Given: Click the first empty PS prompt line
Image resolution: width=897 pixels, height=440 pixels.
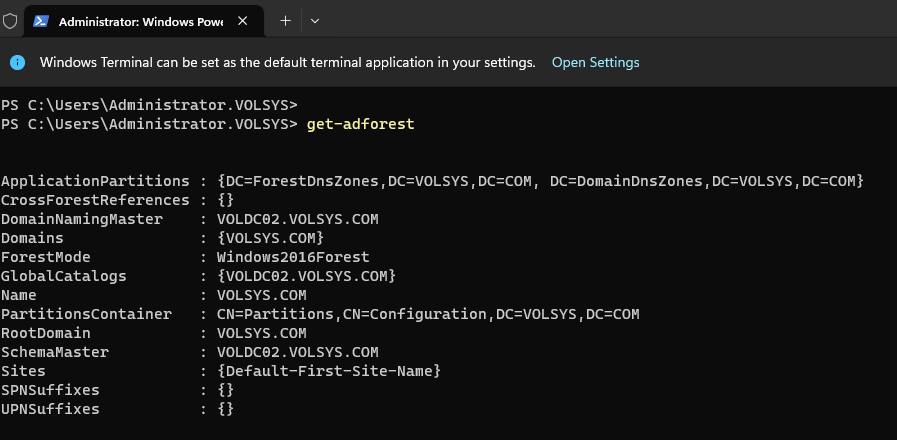Looking at the screenshot, I should tap(149, 105).
